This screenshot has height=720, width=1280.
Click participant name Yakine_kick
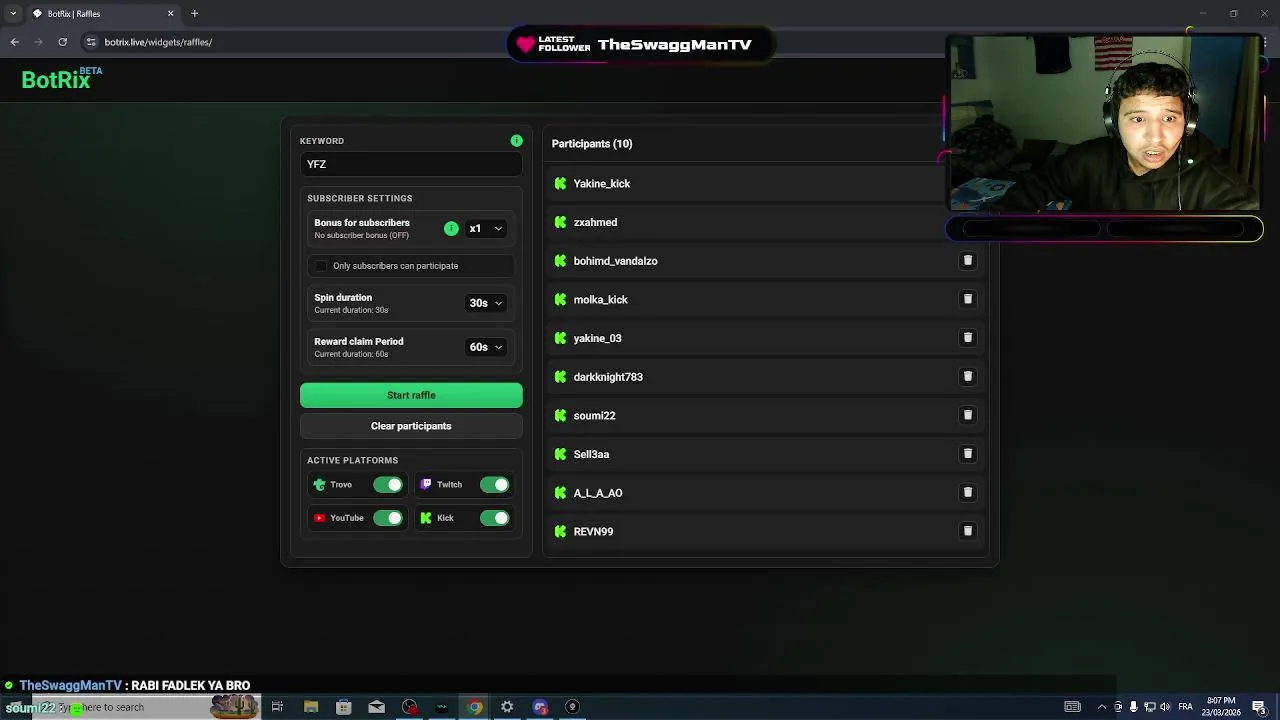click(x=601, y=184)
